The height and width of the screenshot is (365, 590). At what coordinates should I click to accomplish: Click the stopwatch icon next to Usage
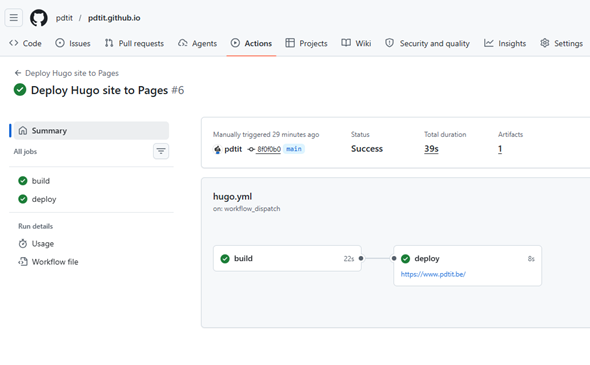(23, 244)
